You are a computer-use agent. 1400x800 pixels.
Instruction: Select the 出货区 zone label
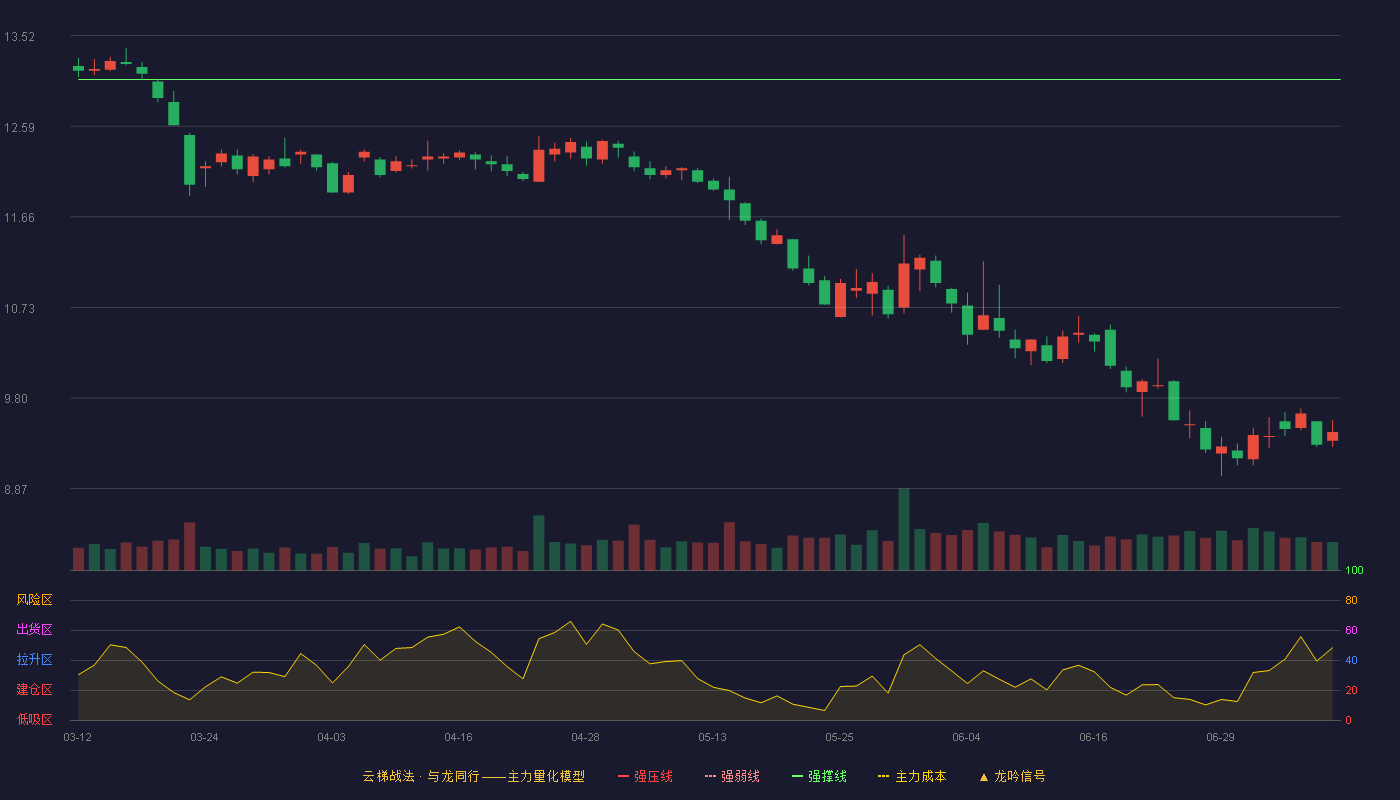pyautogui.click(x=34, y=630)
